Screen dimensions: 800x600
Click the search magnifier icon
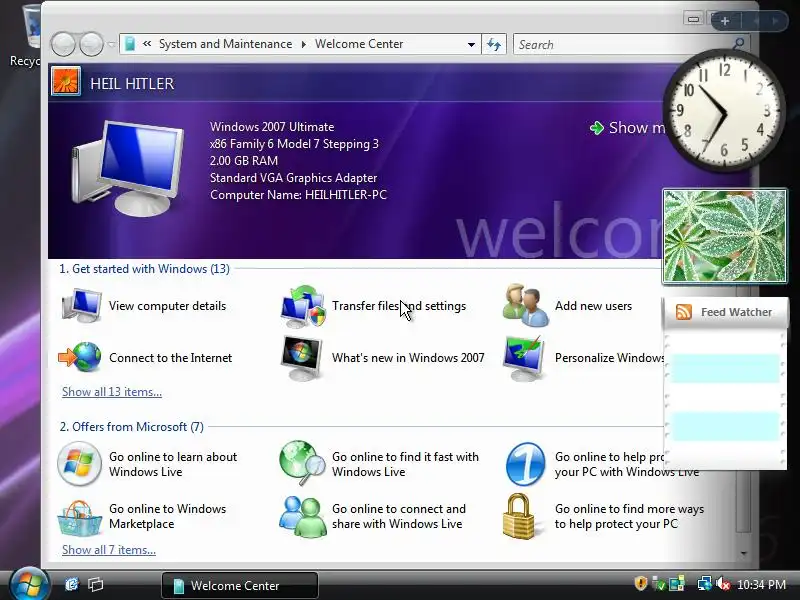pos(738,44)
